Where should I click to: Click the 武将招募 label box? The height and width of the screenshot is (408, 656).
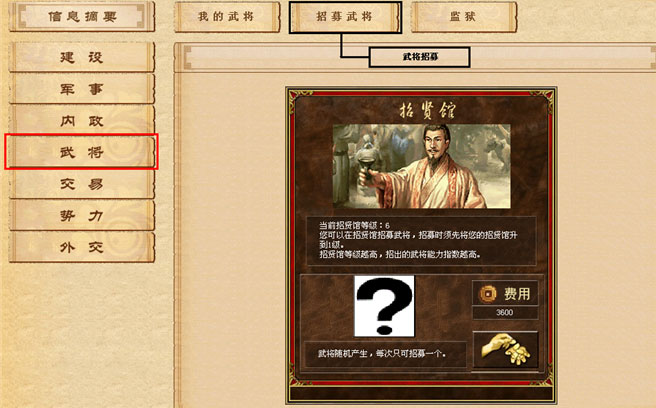coord(420,57)
